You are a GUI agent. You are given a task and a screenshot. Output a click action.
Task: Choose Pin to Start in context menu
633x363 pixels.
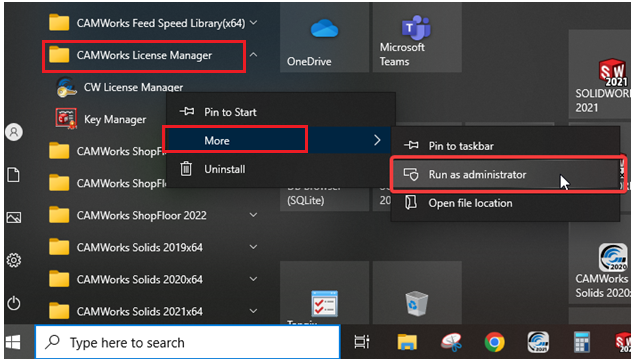281,112
